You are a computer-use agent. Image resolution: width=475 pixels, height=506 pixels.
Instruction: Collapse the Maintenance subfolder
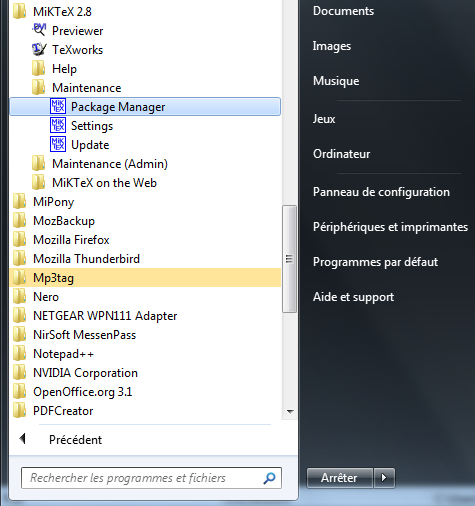point(145,87)
